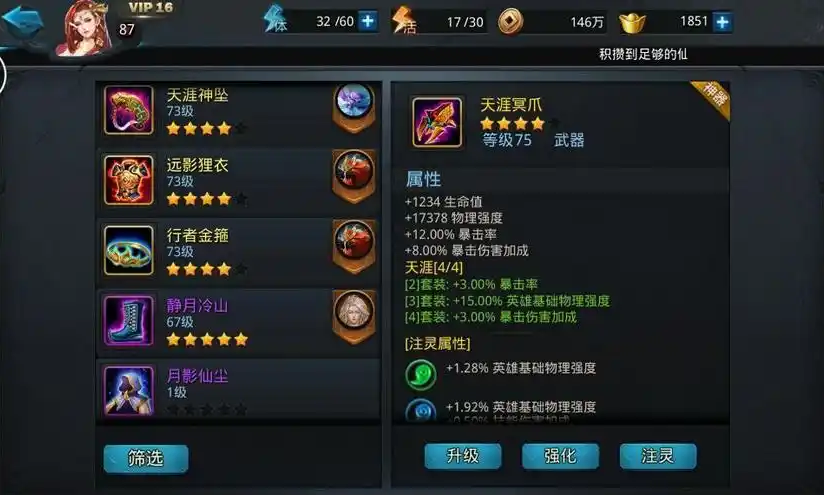Tap blonde hero badge on 静月冷山 row
Image resolution: width=824 pixels, height=495 pixels.
point(354,316)
